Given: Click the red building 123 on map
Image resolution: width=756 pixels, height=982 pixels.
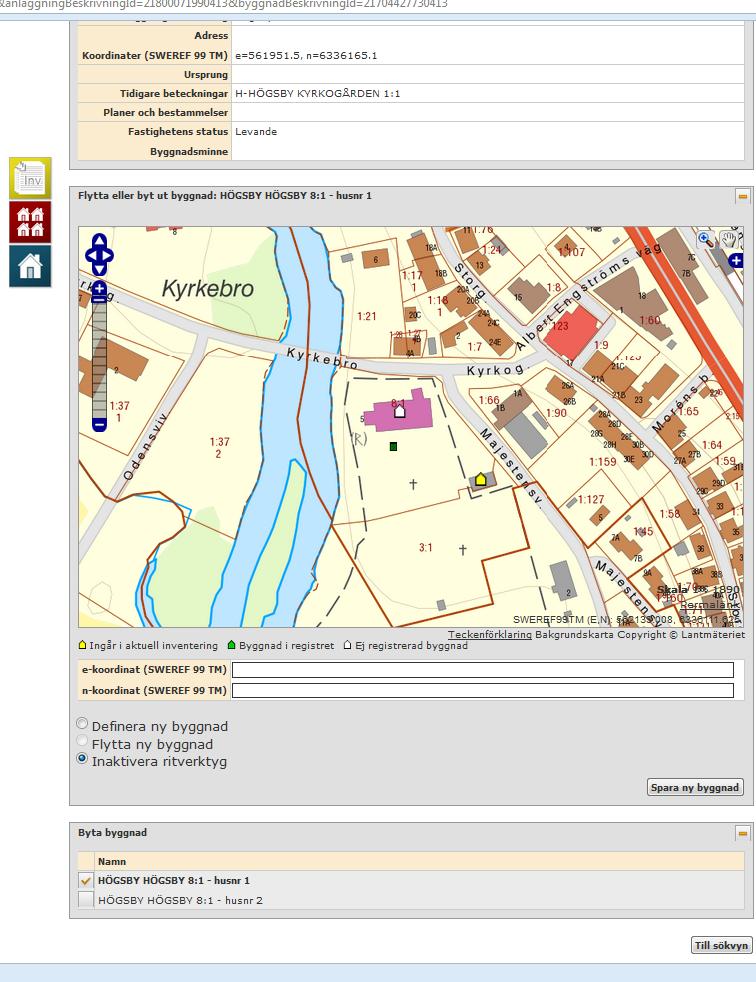Looking at the screenshot, I should (x=571, y=335).
